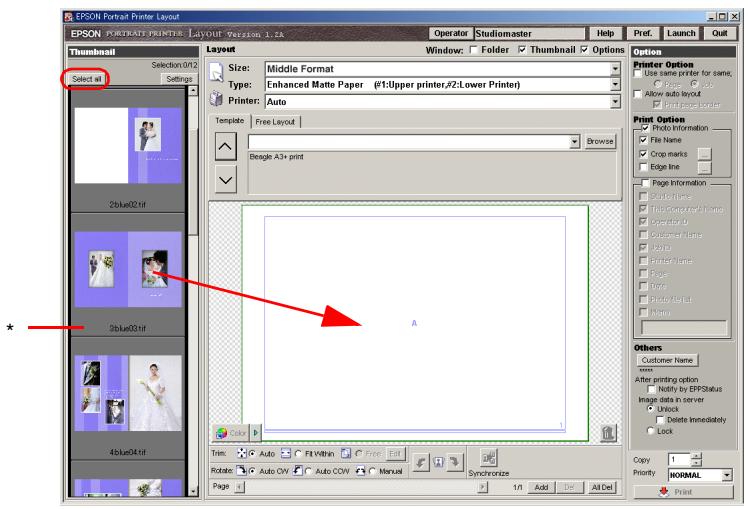Click the Free trim icon

346,453
